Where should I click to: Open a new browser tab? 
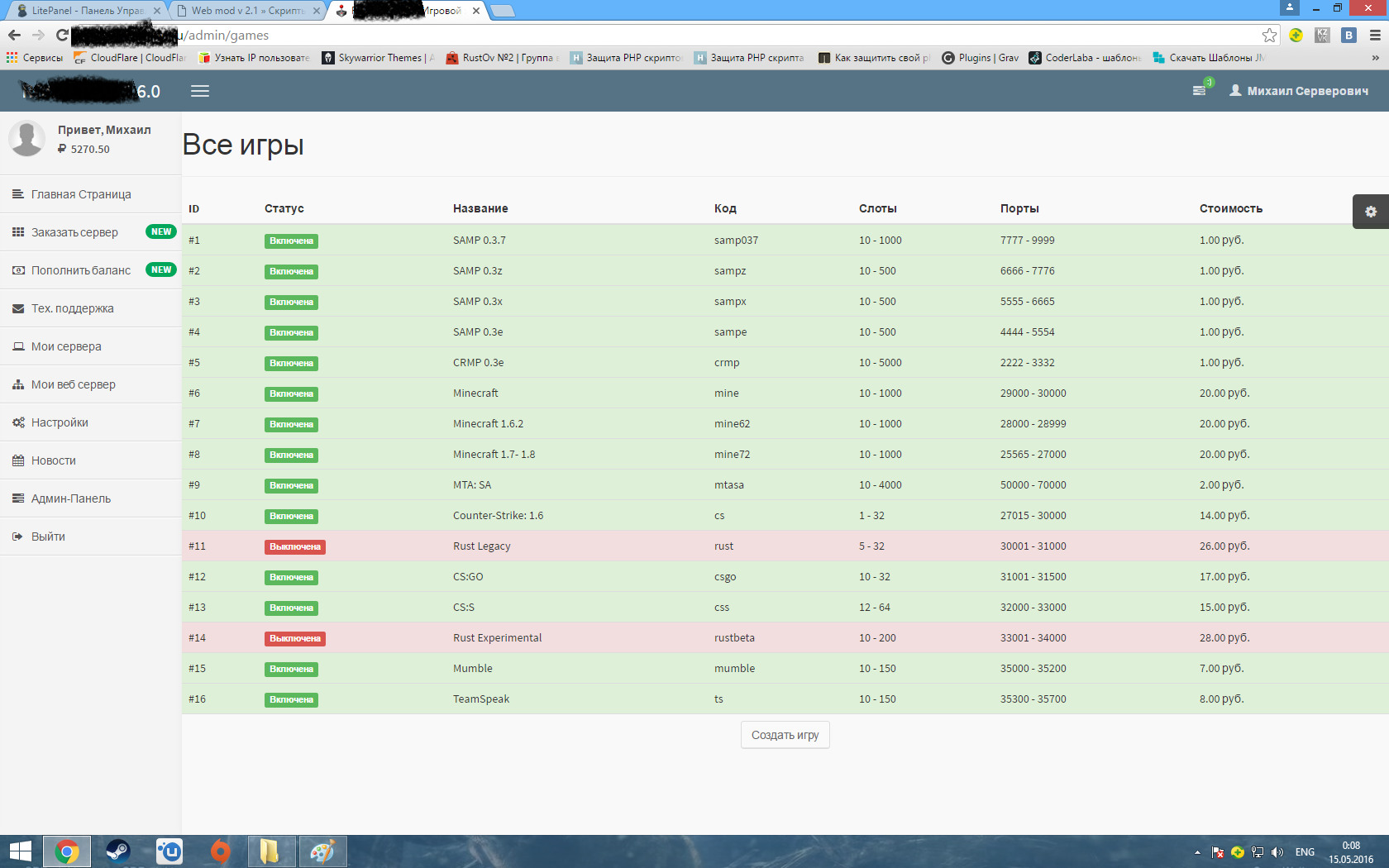click(502, 11)
